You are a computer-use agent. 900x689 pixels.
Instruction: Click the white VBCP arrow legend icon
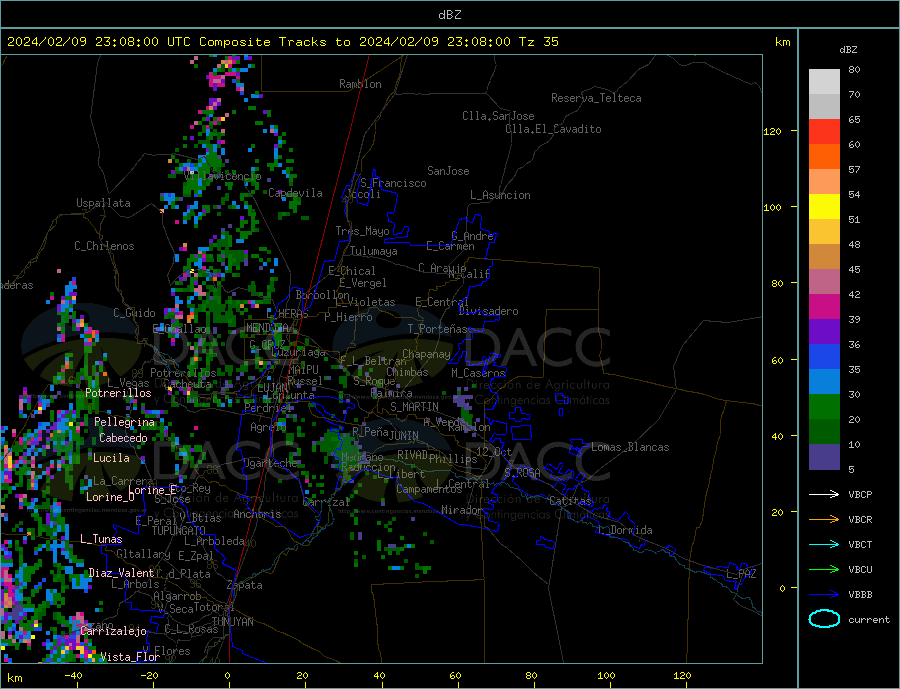coord(824,494)
